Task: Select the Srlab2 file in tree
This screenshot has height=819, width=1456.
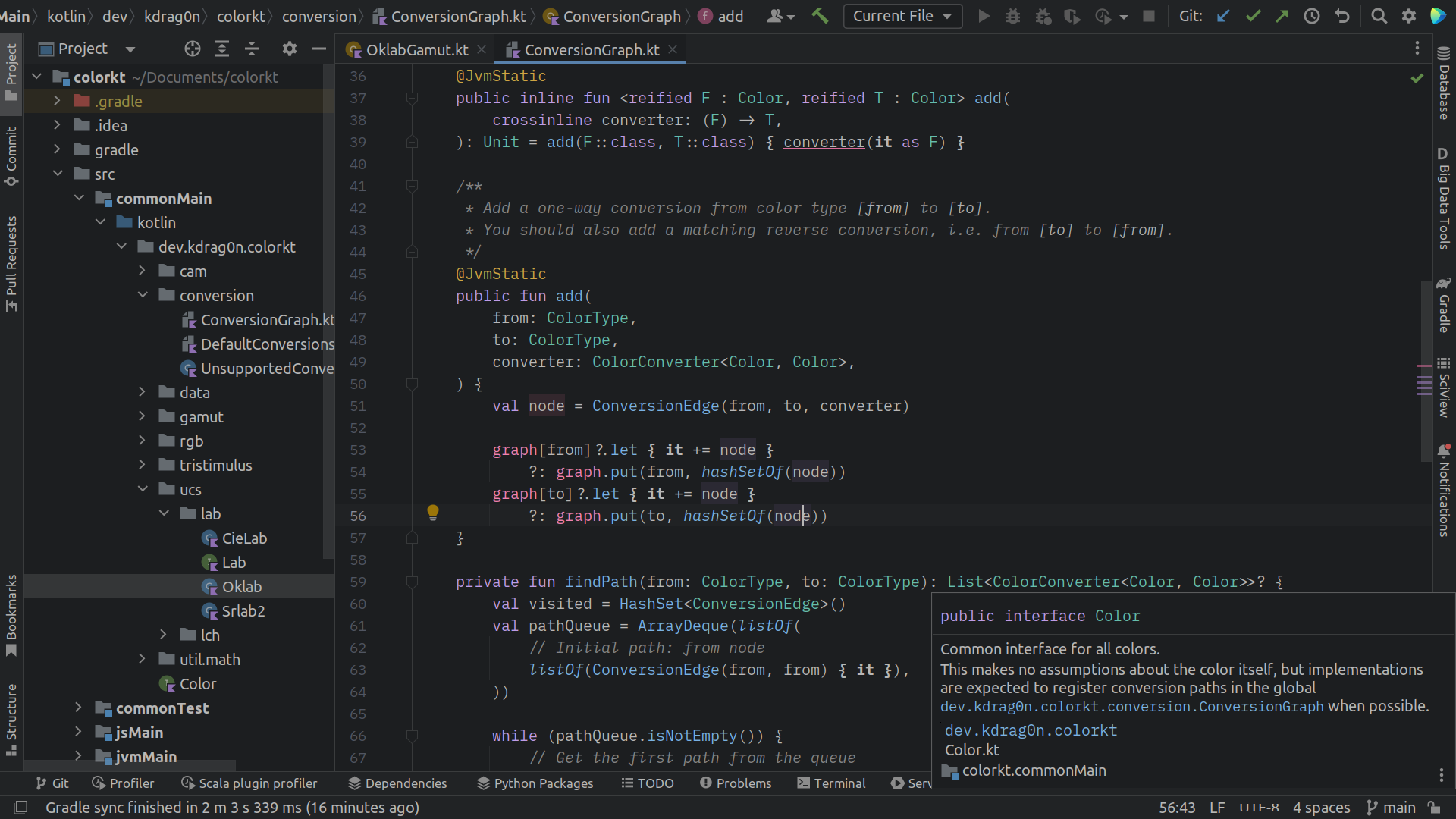Action: click(x=243, y=611)
